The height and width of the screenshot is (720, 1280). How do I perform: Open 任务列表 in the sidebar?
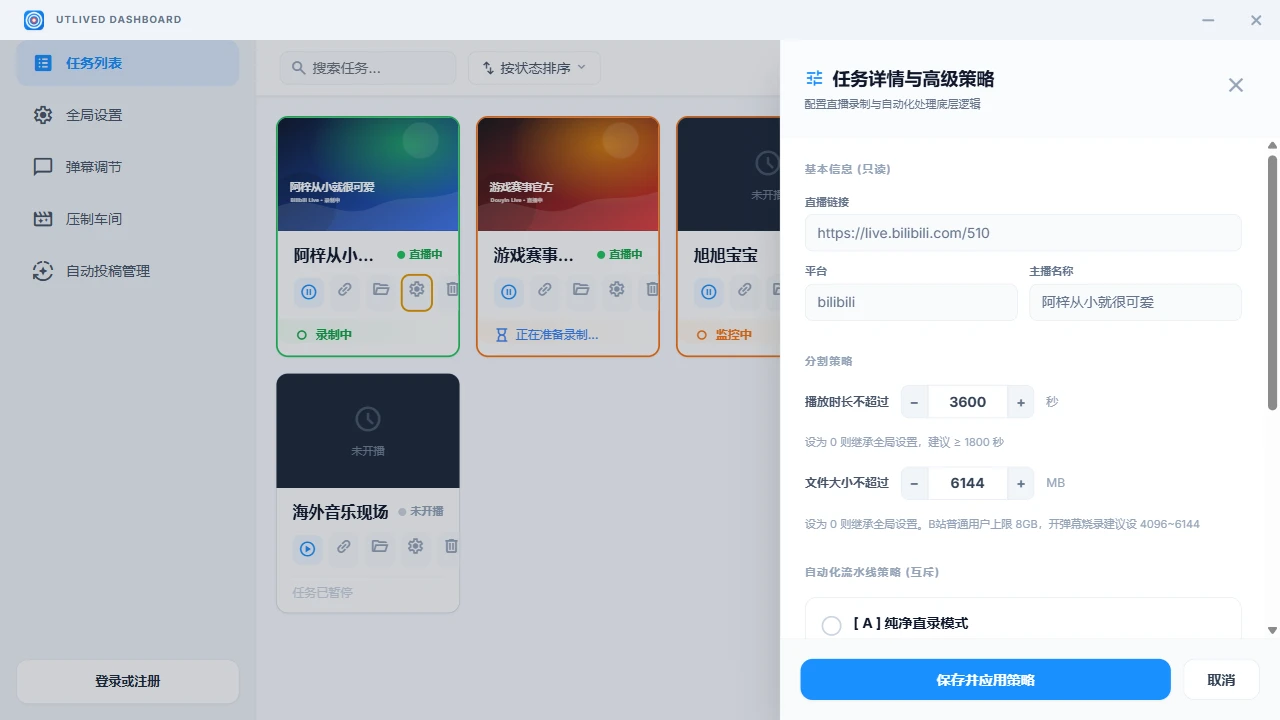(x=128, y=63)
